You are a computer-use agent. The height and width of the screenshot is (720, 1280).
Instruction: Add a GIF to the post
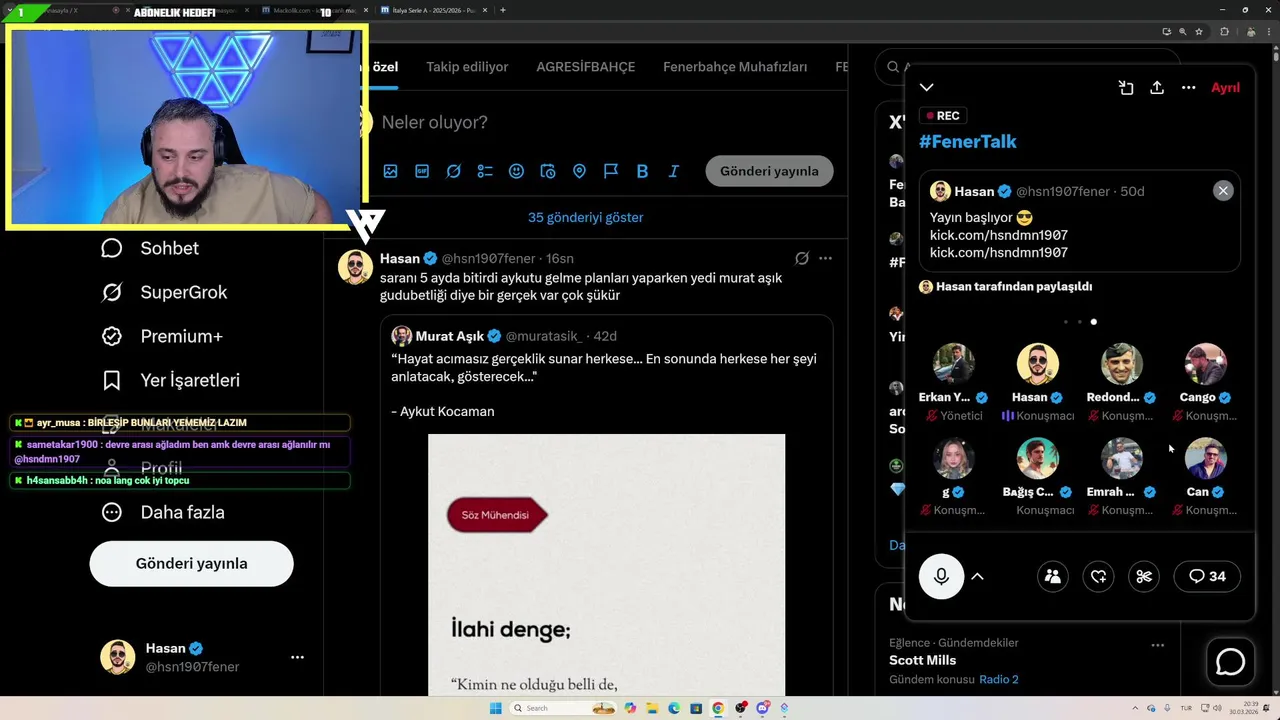tap(422, 171)
